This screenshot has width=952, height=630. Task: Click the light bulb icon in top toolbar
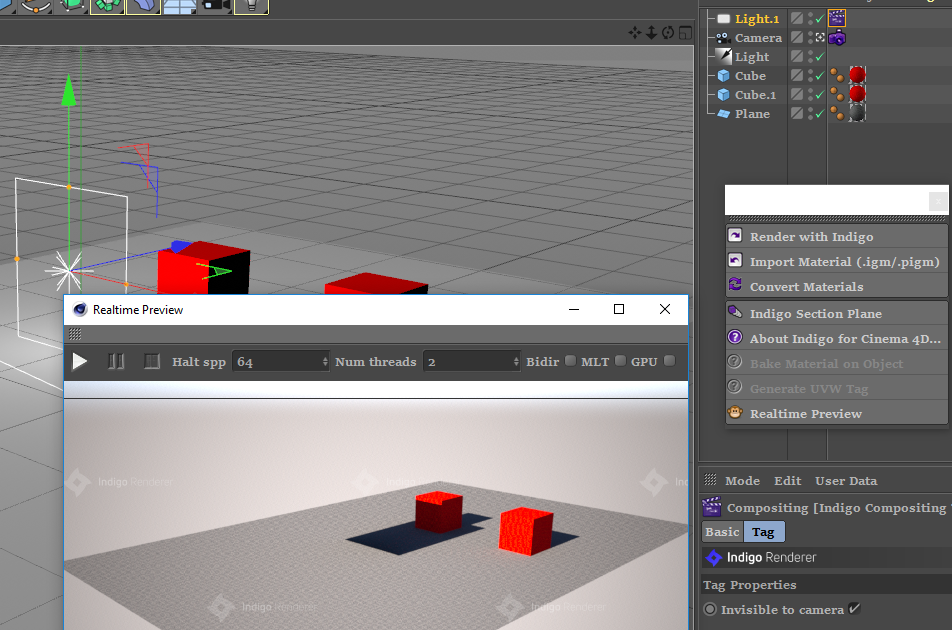pos(251,6)
